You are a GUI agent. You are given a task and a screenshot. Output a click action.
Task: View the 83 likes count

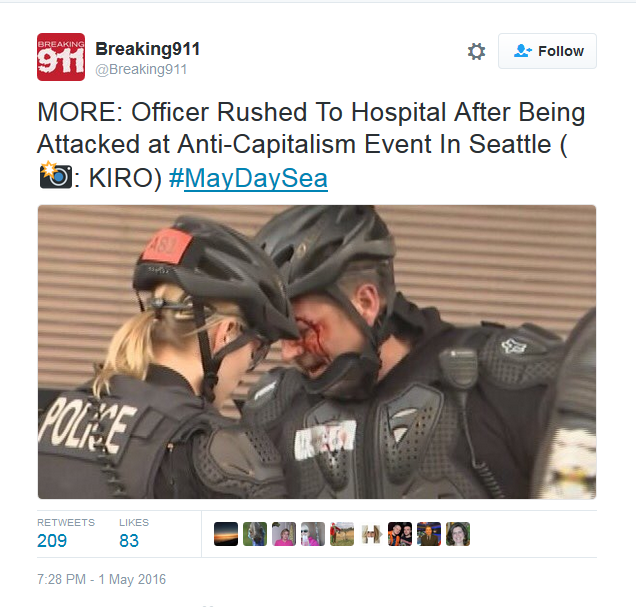[129, 540]
